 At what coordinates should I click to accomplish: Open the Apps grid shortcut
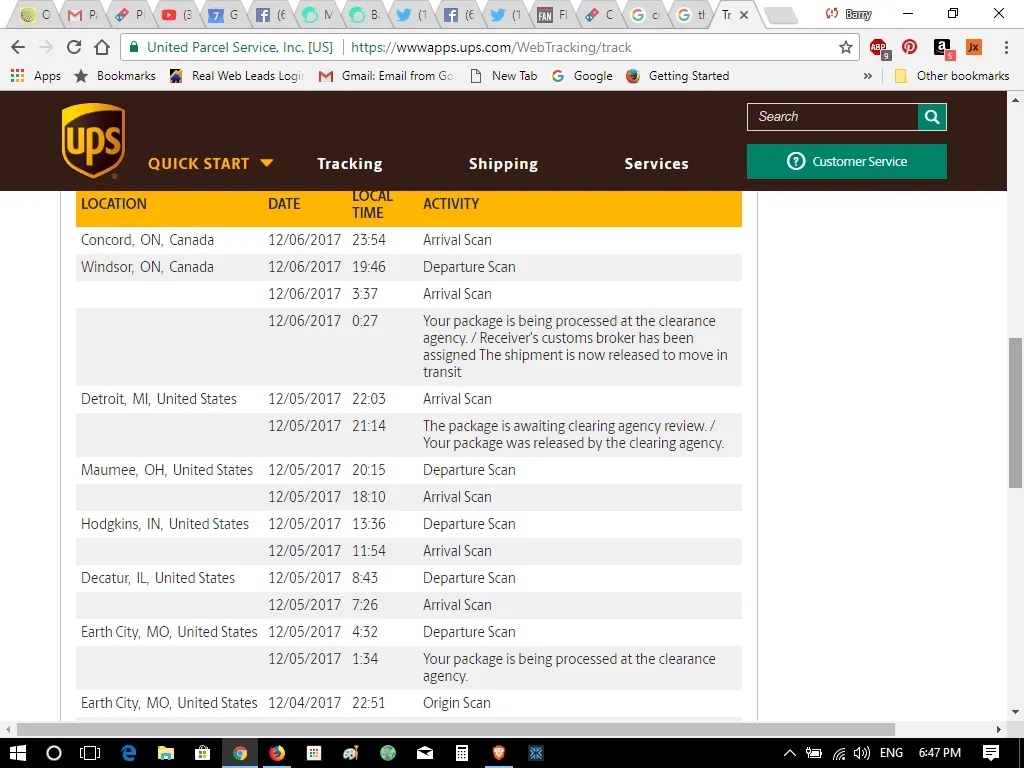35,76
